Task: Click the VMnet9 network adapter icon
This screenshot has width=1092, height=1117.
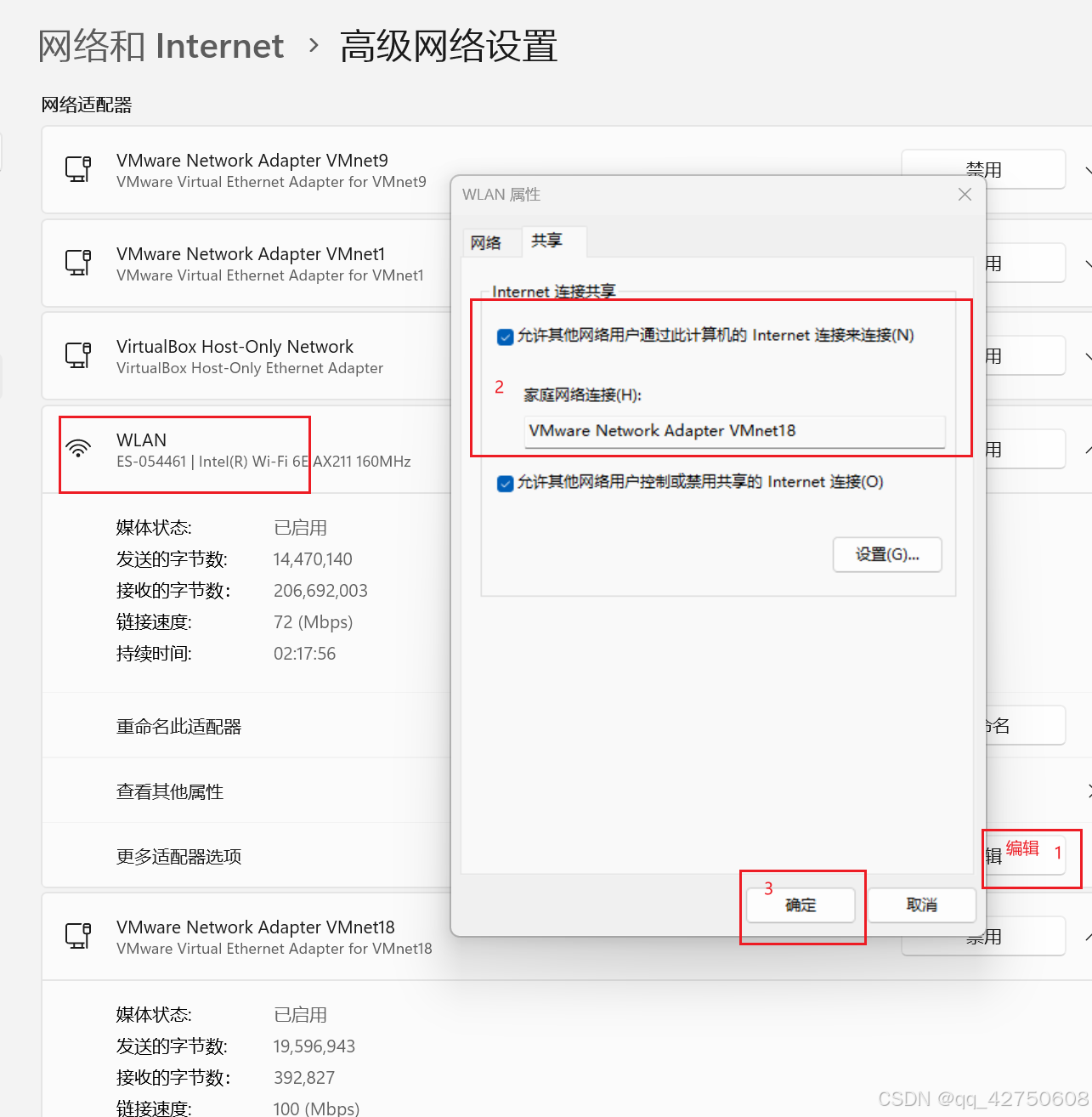Action: (78, 169)
